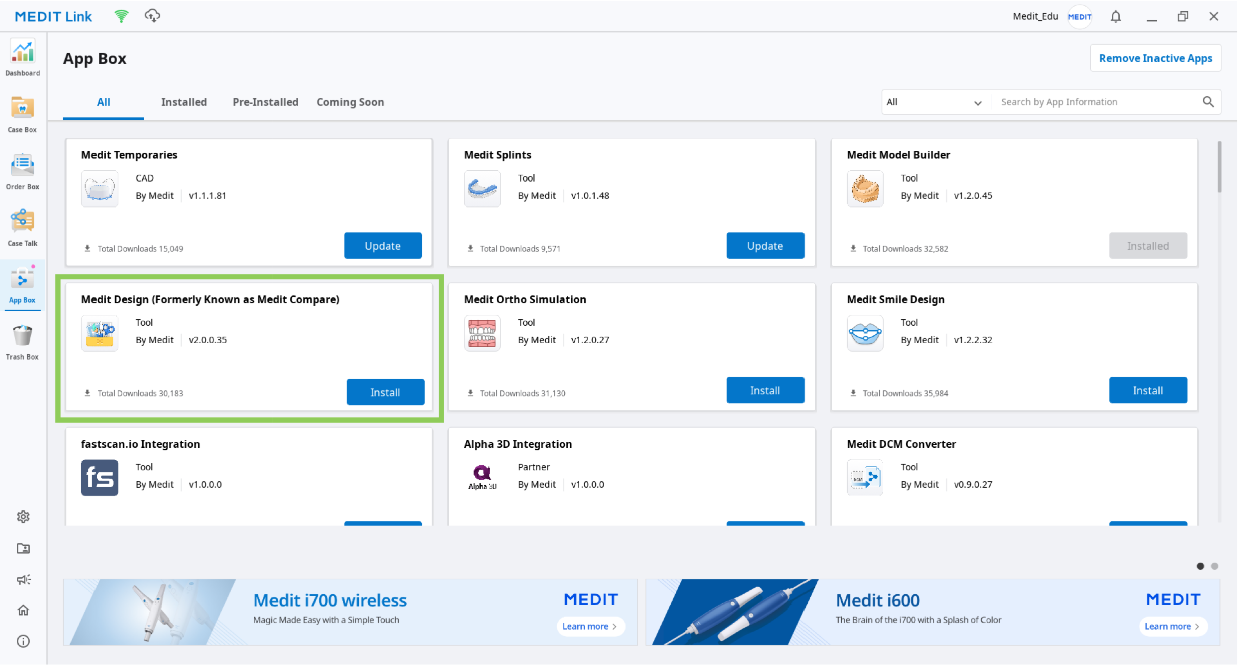
Task: Click the megaphone announcements icon
Action: click(x=23, y=580)
